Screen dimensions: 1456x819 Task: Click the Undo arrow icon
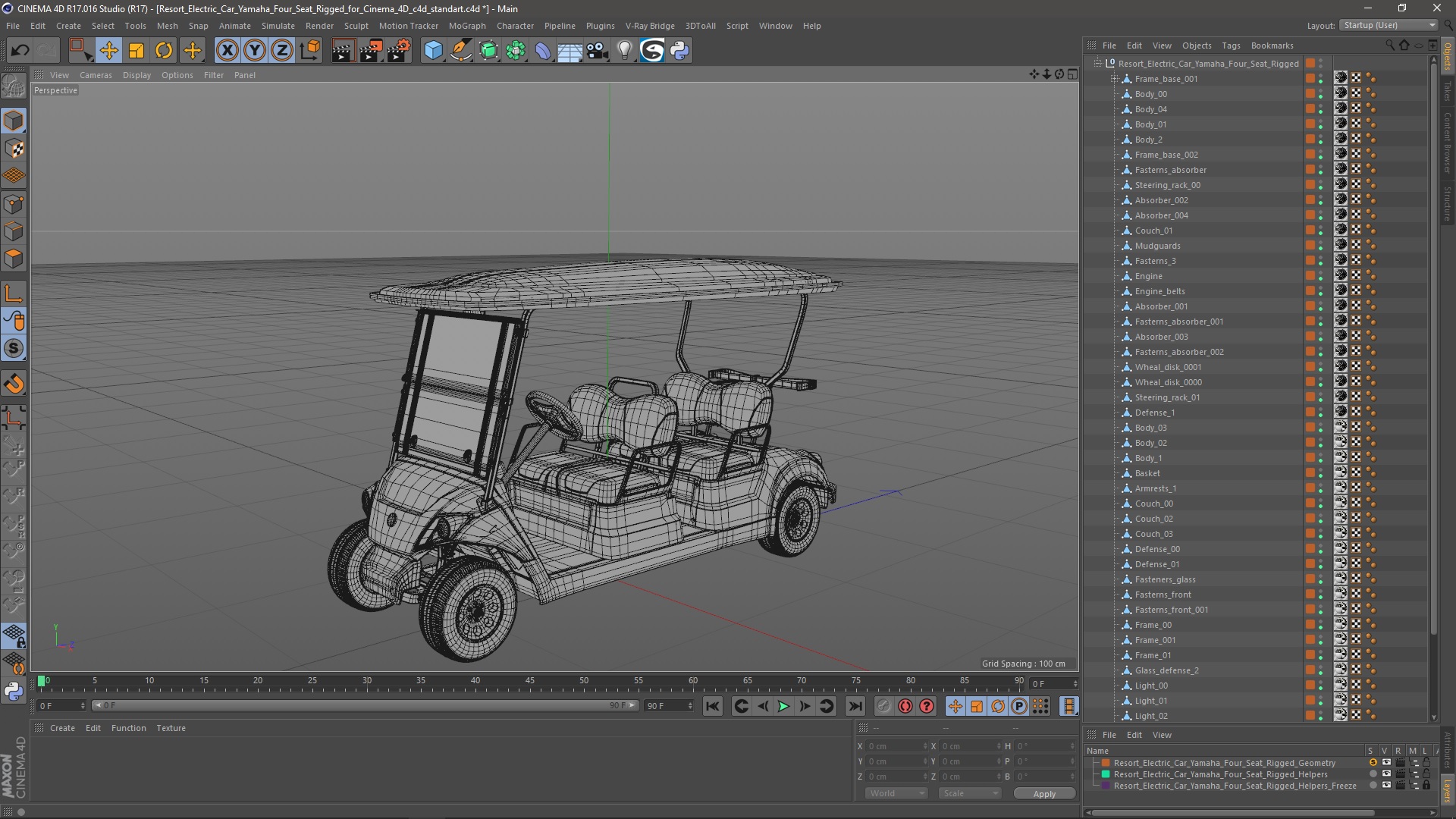pos(20,51)
